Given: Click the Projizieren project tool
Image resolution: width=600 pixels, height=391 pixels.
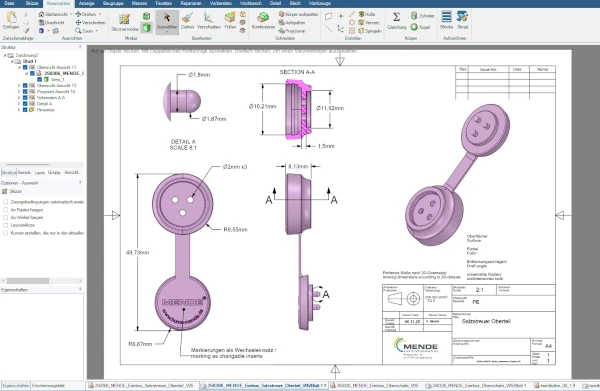Looking at the screenshot, I should pyautogui.click(x=292, y=31).
